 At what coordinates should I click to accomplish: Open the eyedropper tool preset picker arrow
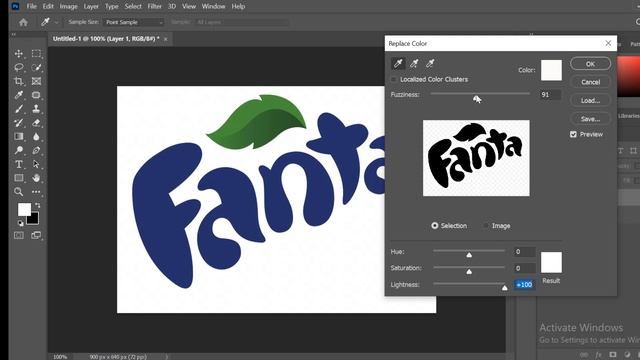pyautogui.click(x=56, y=22)
